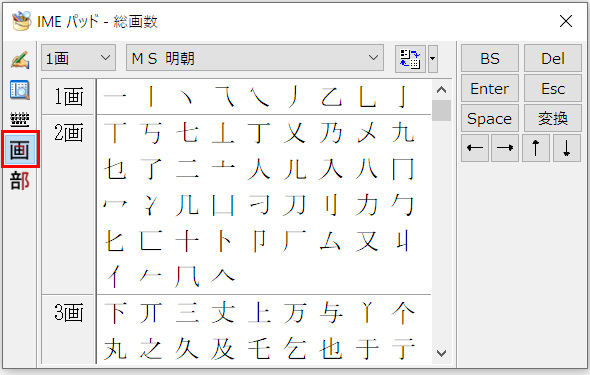The width and height of the screenshot is (590, 375).
Task: Click the scrollbar down arrow
Action: coord(441,353)
